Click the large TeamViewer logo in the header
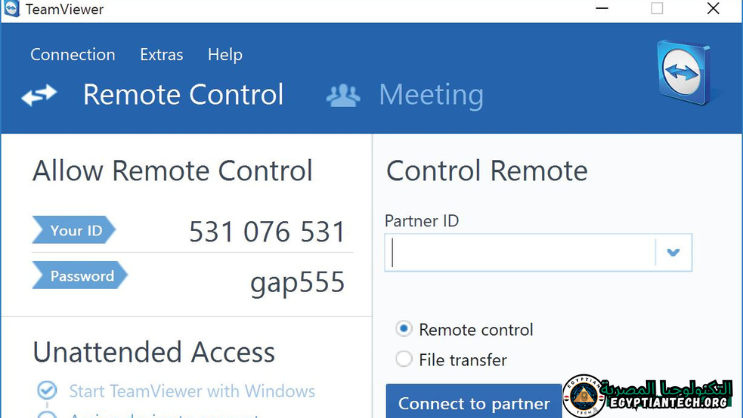Viewport: 743px width, 418px height. coord(684,74)
